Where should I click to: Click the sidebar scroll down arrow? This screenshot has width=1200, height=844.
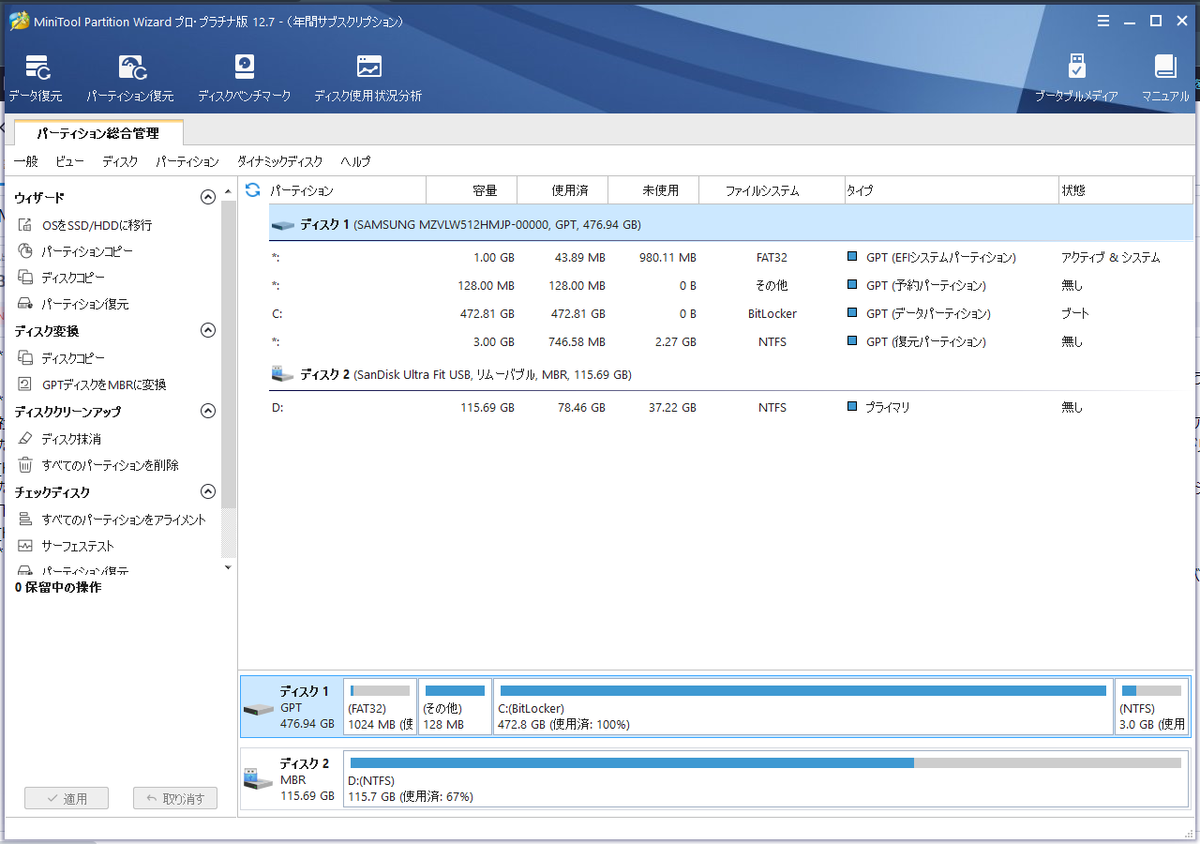[x=228, y=567]
